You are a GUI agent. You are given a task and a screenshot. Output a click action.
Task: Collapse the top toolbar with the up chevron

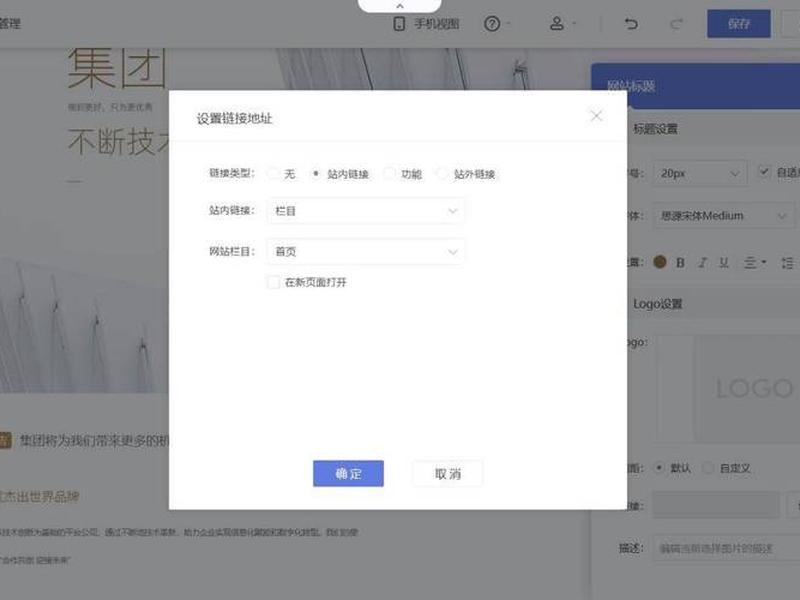tap(399, 6)
